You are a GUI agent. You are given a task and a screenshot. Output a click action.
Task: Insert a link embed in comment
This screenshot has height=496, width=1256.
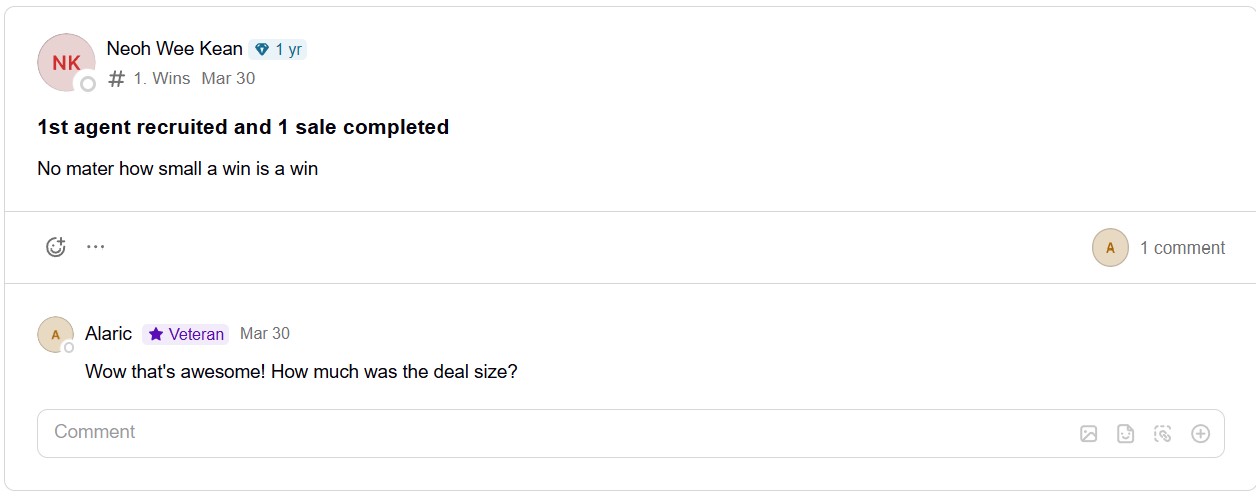pyautogui.click(x=1163, y=434)
